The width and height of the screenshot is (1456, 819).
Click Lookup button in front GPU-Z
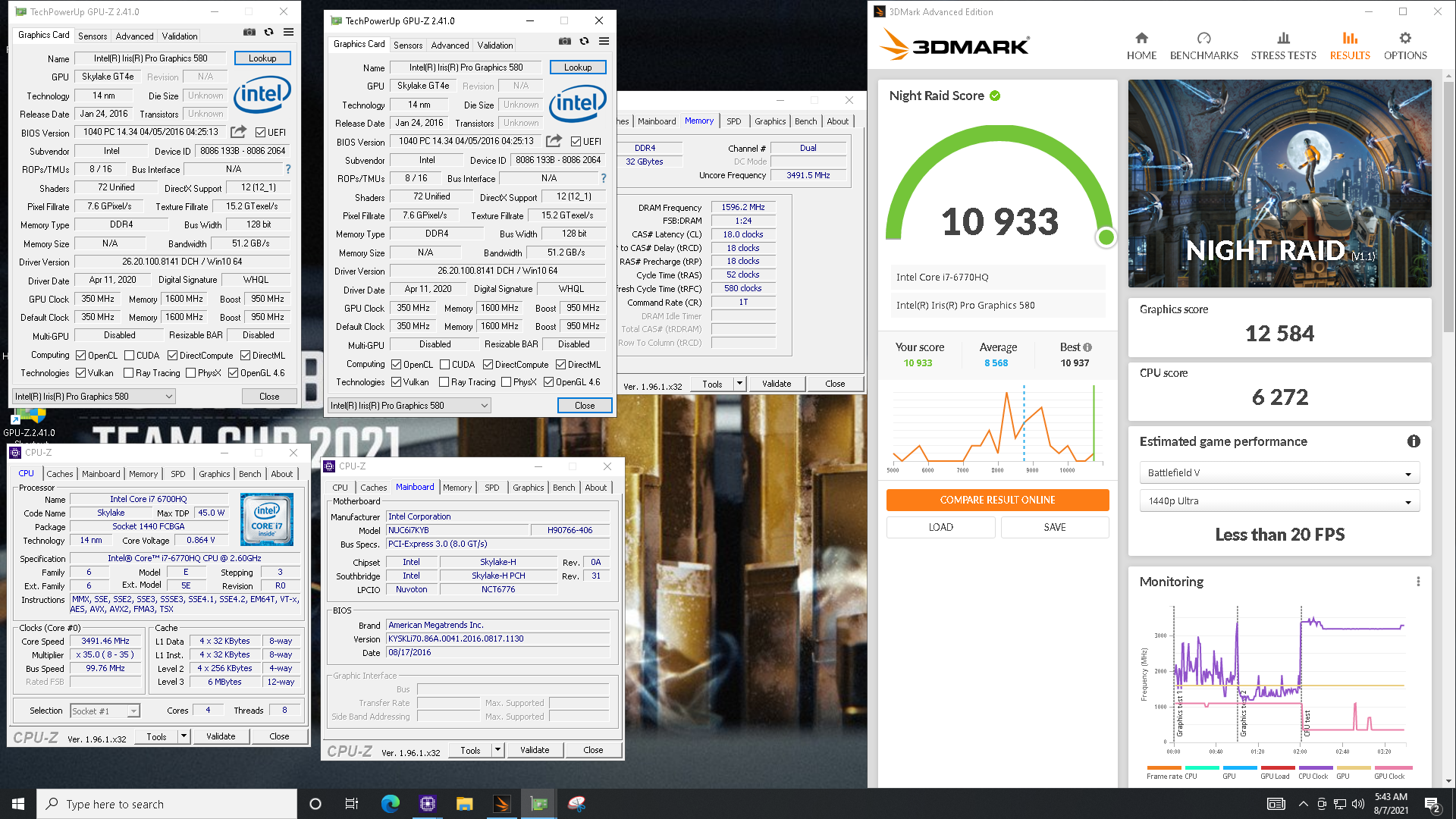(578, 67)
